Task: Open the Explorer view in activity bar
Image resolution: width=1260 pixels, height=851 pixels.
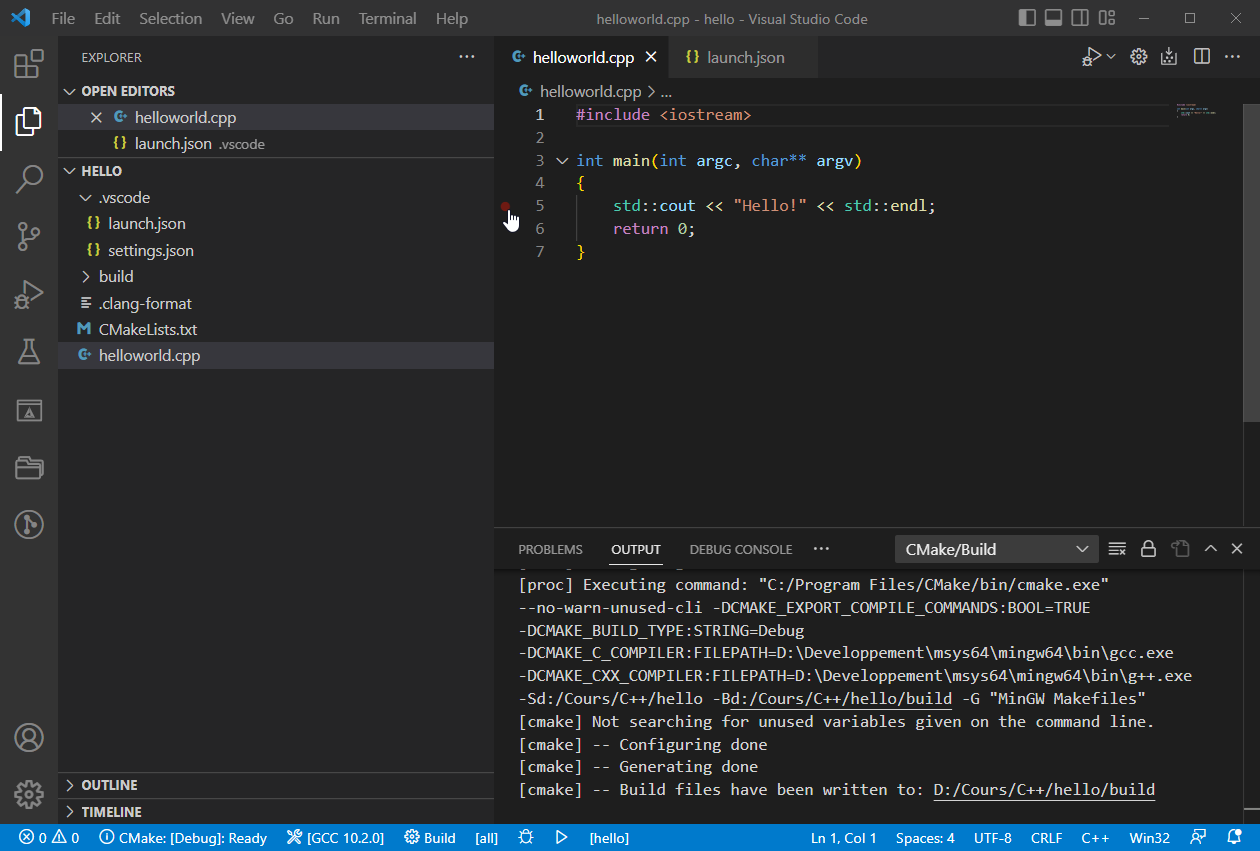Action: (28, 122)
